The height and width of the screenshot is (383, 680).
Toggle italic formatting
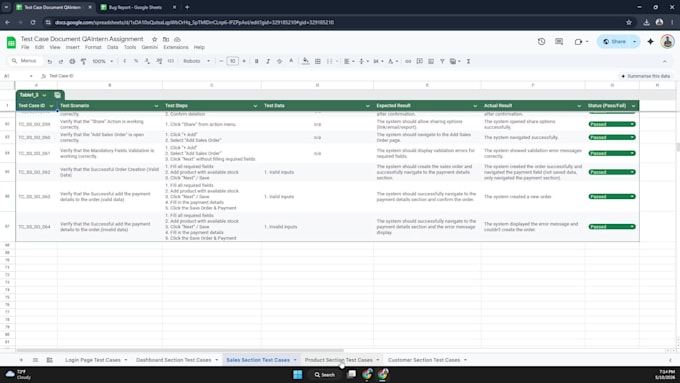268,62
